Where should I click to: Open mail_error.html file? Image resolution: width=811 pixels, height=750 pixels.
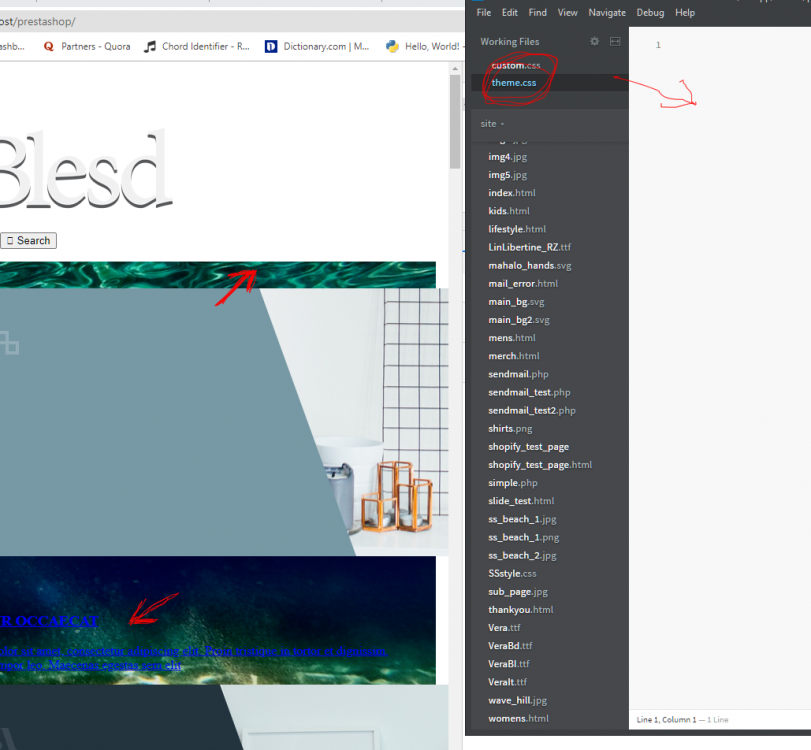(523, 283)
